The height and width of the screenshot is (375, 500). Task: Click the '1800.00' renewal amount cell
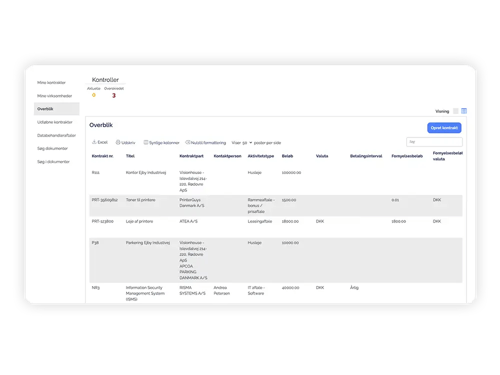[399, 221]
